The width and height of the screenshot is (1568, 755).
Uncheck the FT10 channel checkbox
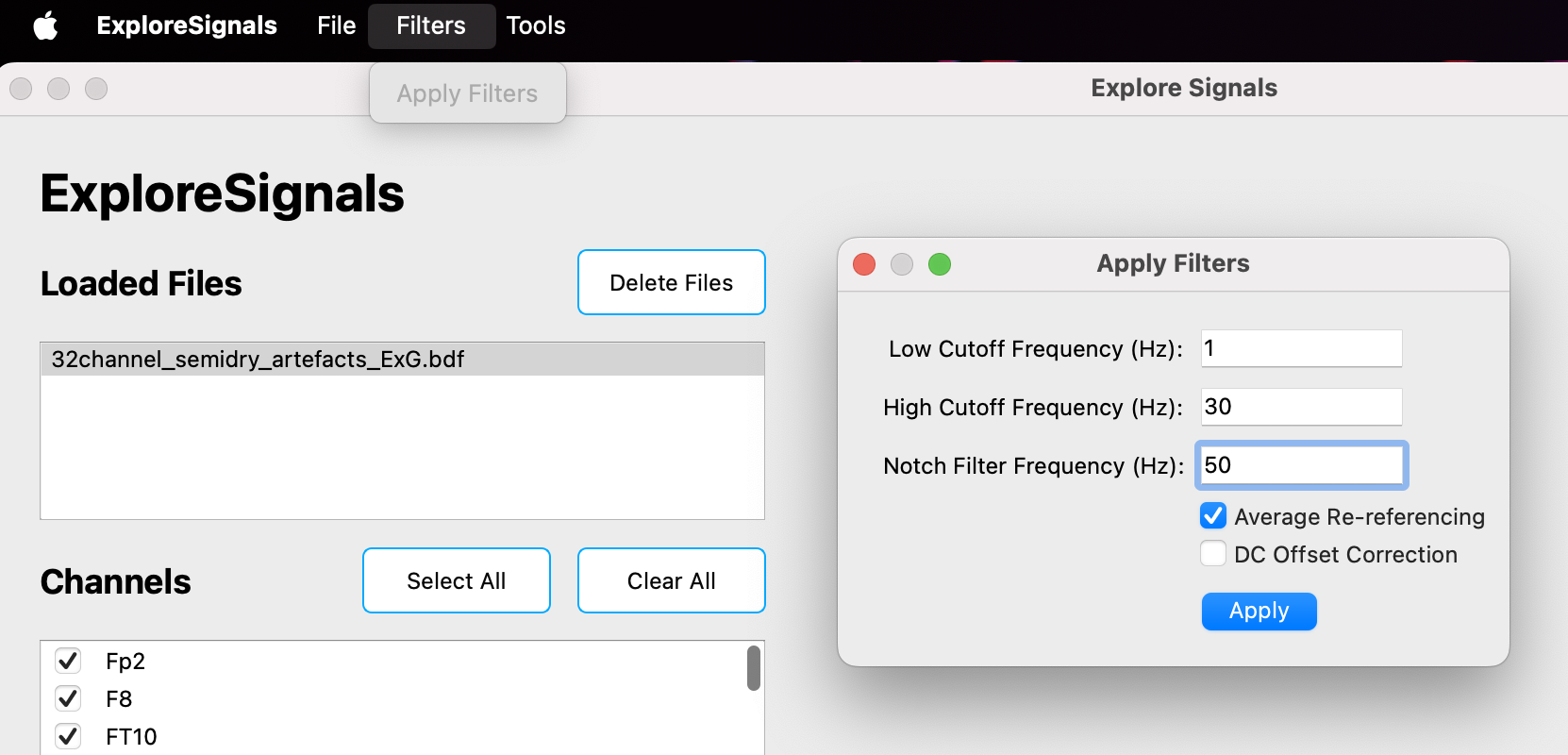tap(68, 736)
